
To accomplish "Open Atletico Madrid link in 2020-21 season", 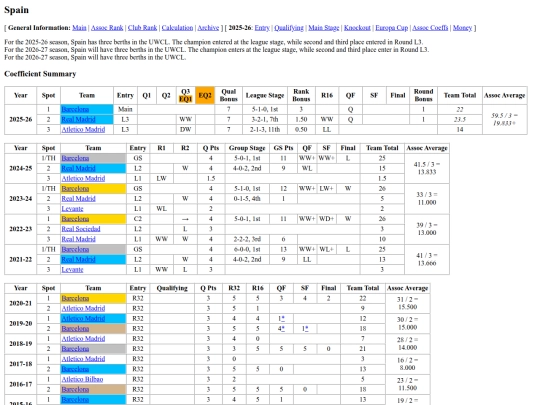I will pyautogui.click(x=83, y=308).
